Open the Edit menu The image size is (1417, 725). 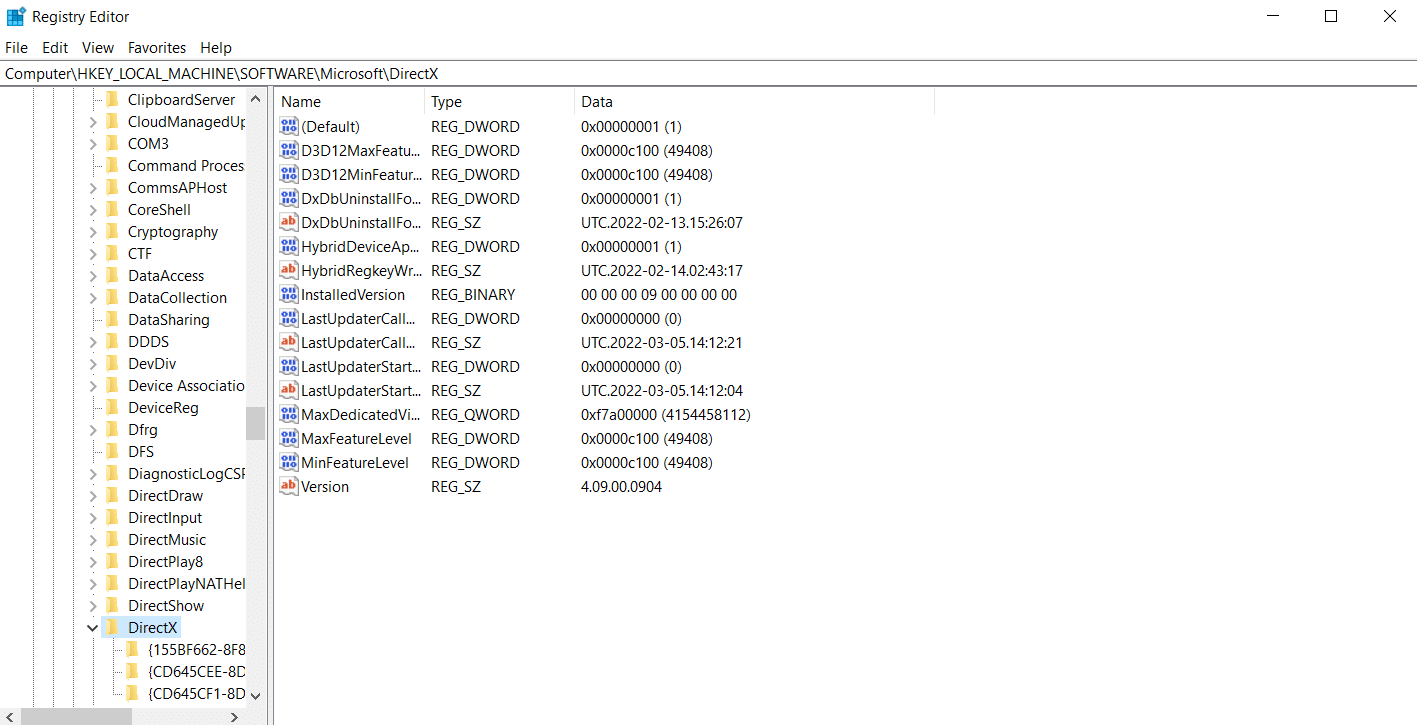coord(55,48)
